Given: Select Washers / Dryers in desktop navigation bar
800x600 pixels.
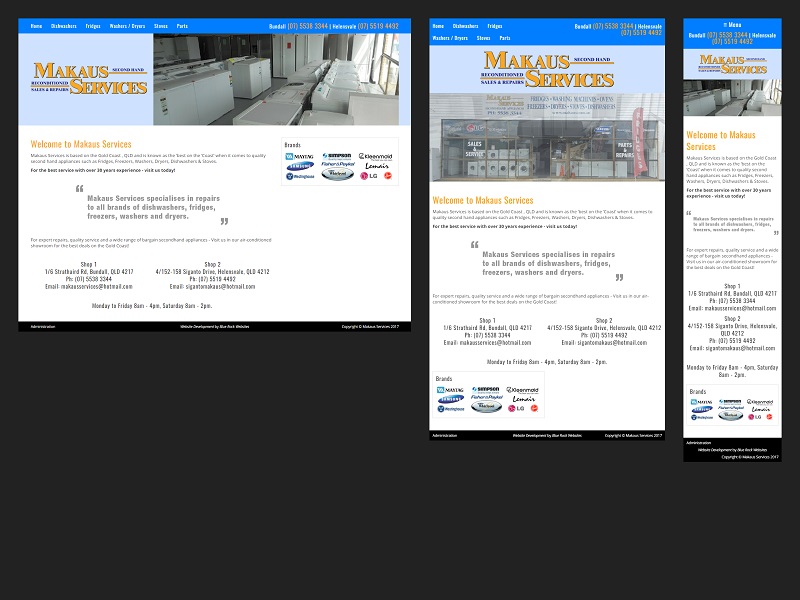Looking at the screenshot, I should [x=127, y=26].
